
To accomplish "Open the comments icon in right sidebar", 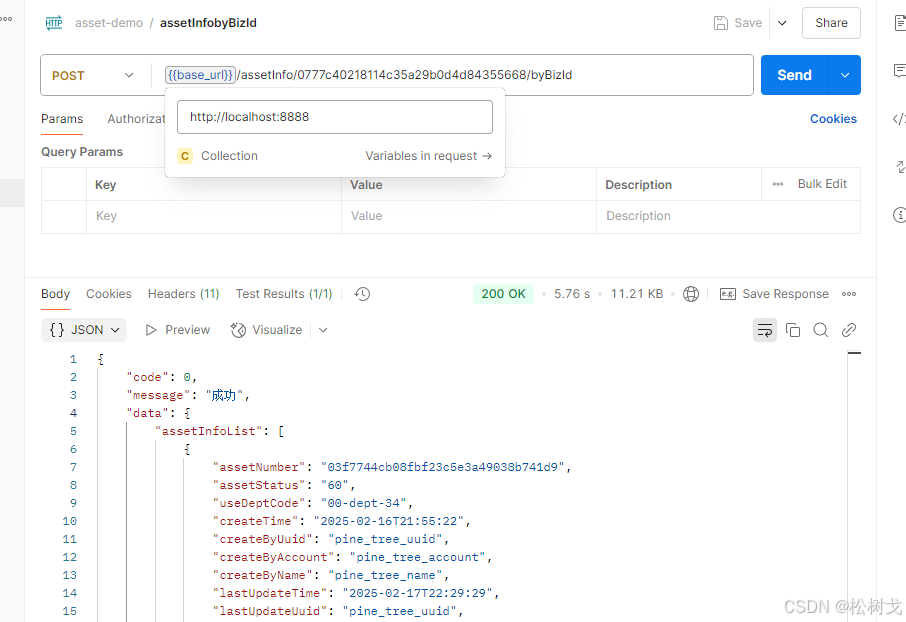I will 900,71.
